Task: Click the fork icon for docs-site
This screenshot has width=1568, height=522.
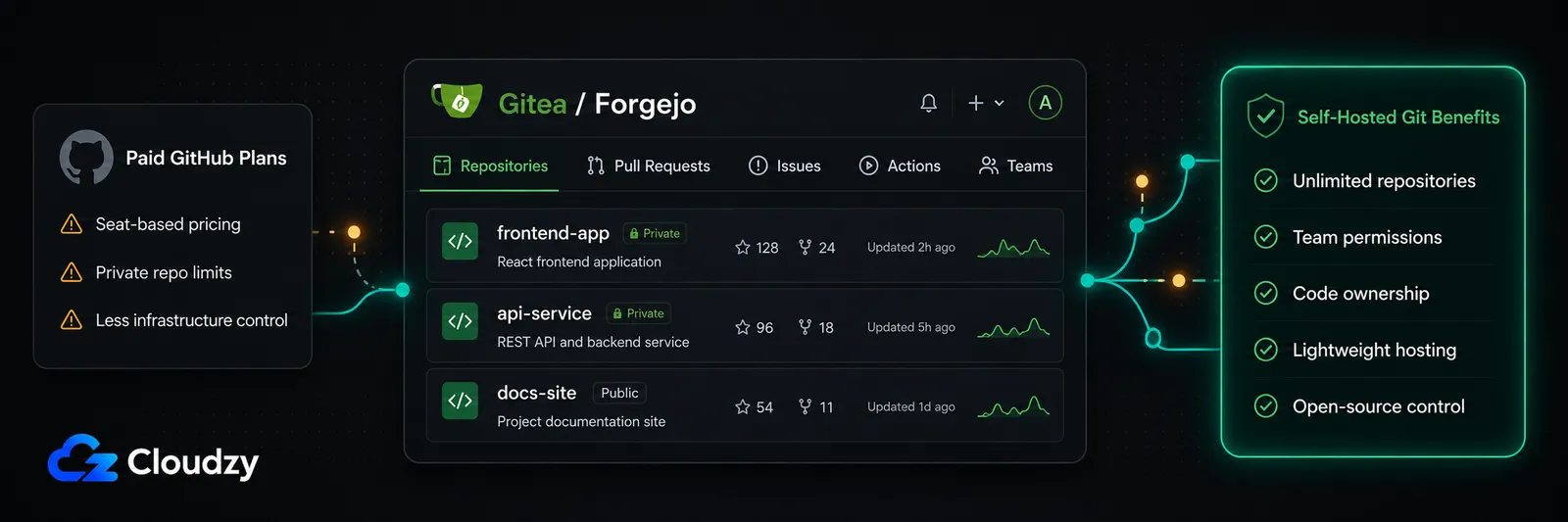Action: pyautogui.click(x=805, y=406)
